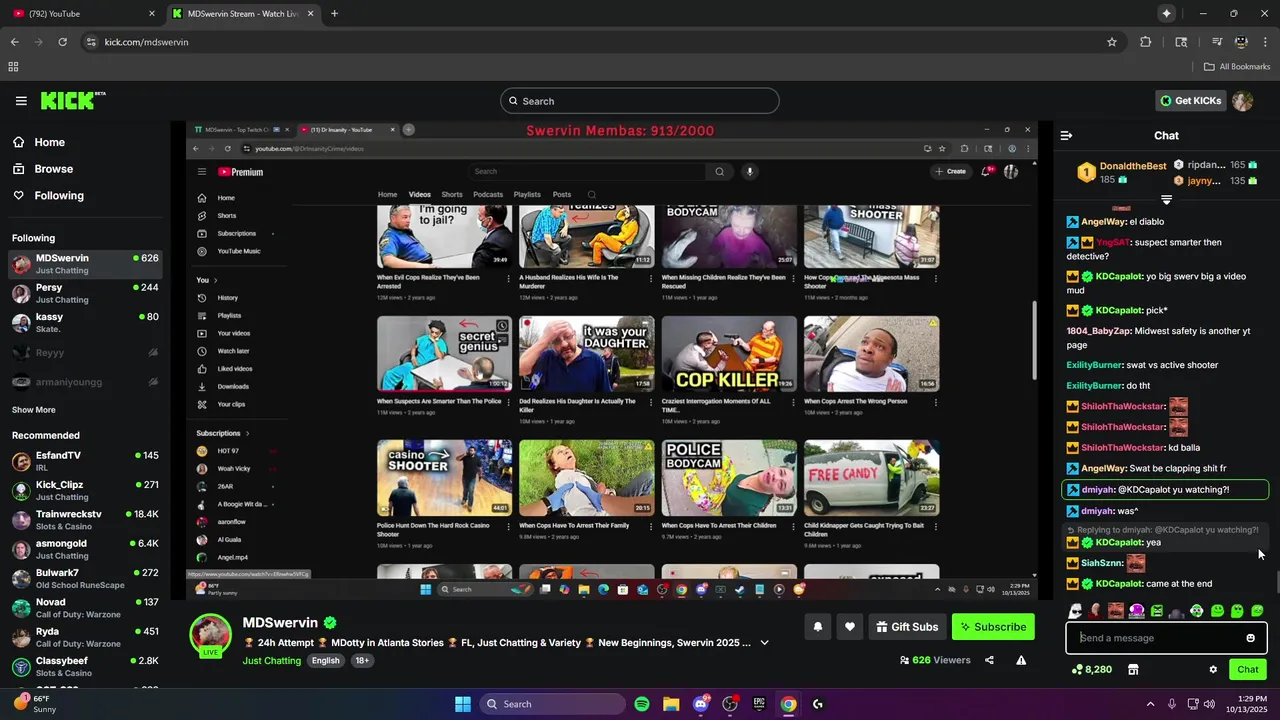Click MDSwervin streamer avatar
1280x720 pixels.
[211, 636]
